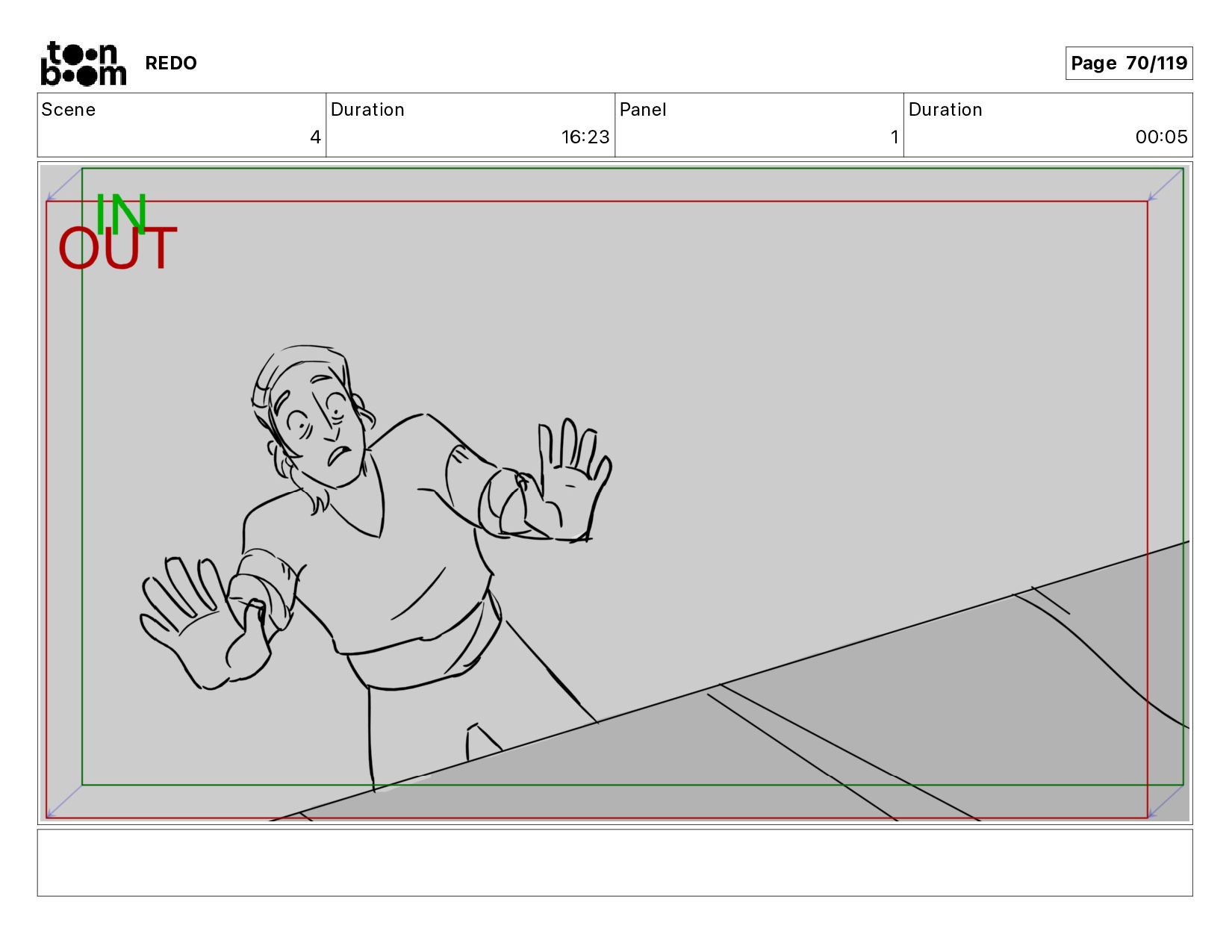1232x952 pixels.
Task: Click the panel duration value 00:05
Action: (x=1161, y=137)
